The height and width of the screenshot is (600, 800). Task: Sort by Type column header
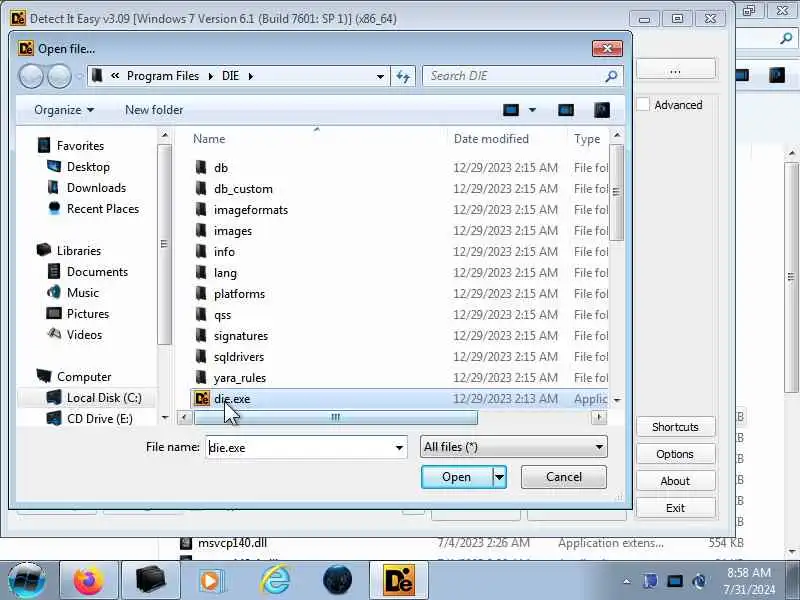[x=587, y=139]
